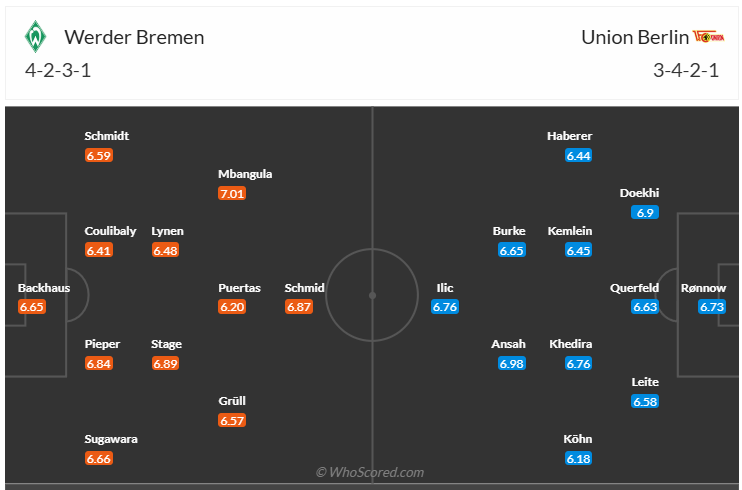Select Köhn's 6.18 rating badge

(x=579, y=458)
